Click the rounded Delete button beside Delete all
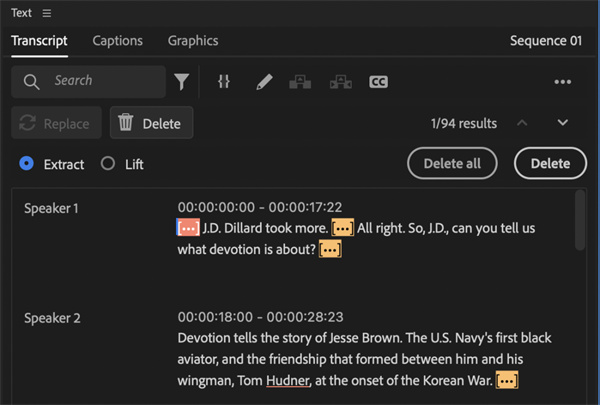 (550, 163)
